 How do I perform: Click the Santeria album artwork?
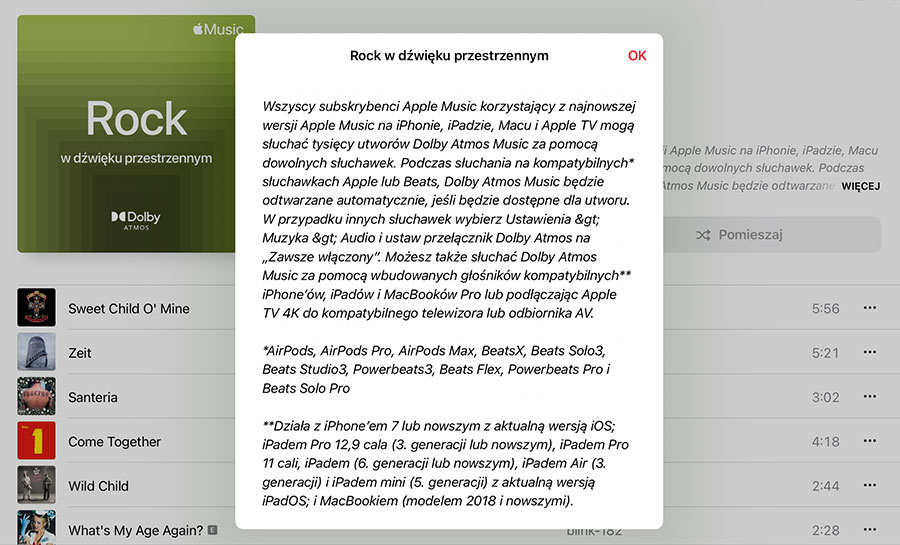click(x=36, y=397)
